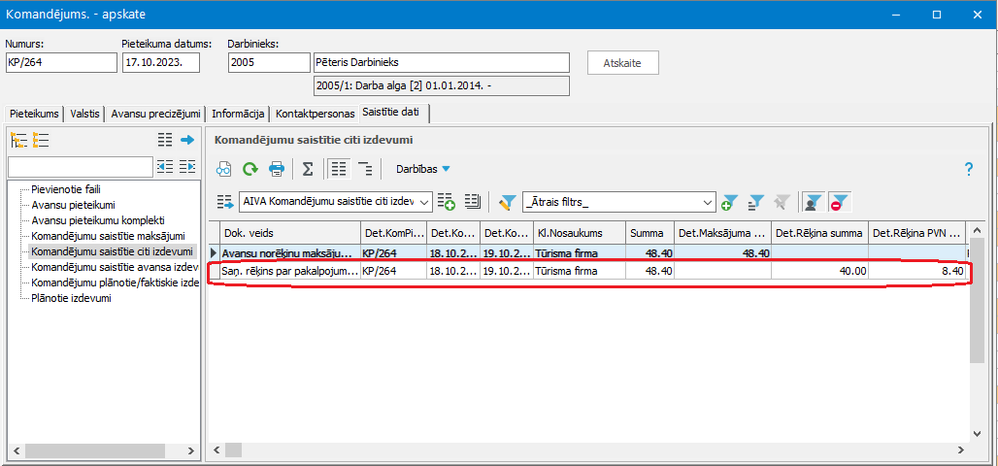This screenshot has height=466, width=998.
Task: Select Avansu pieteikumi in the tree
Action: 73,205
